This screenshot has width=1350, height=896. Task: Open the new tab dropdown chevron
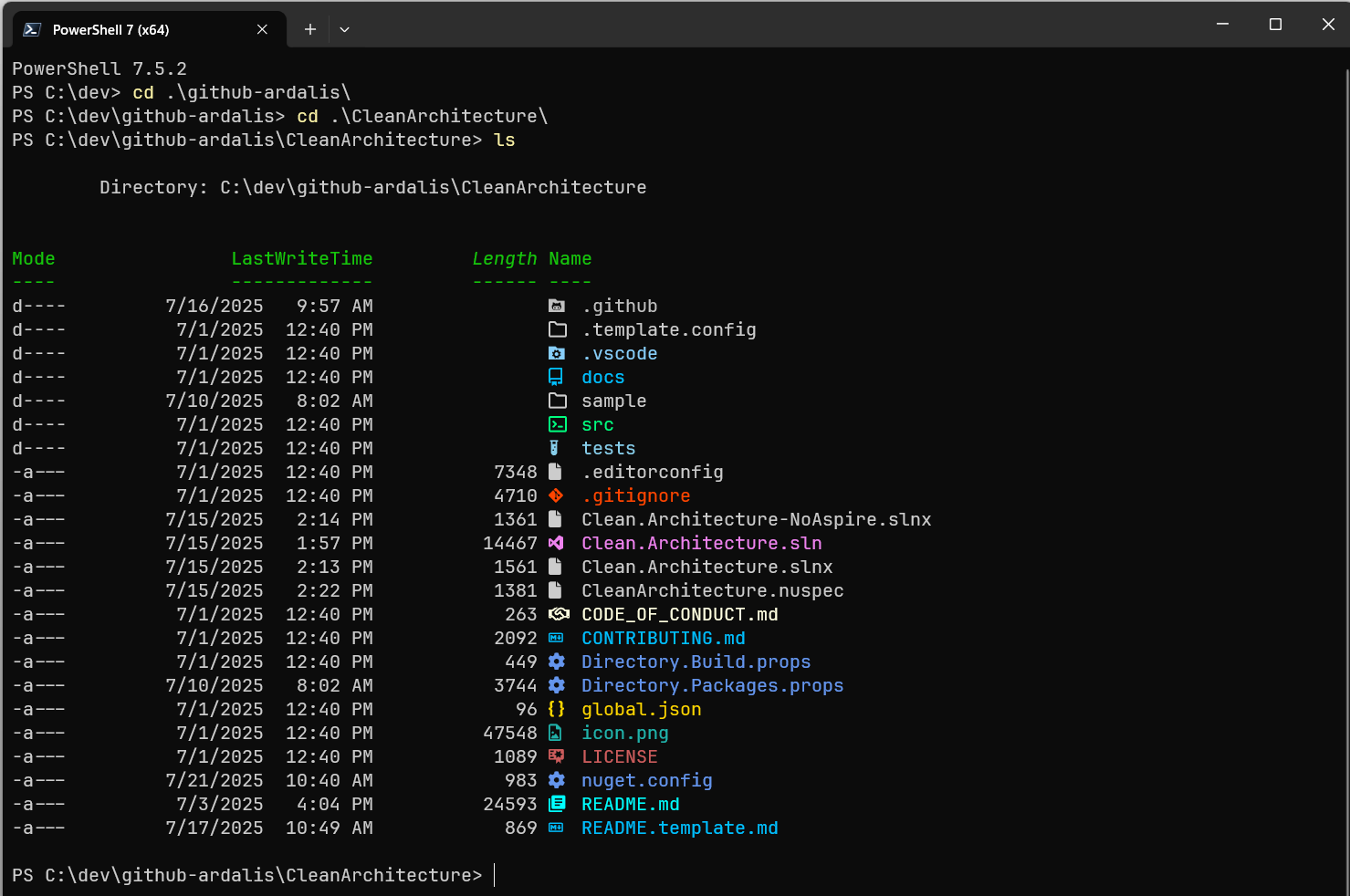pos(344,29)
